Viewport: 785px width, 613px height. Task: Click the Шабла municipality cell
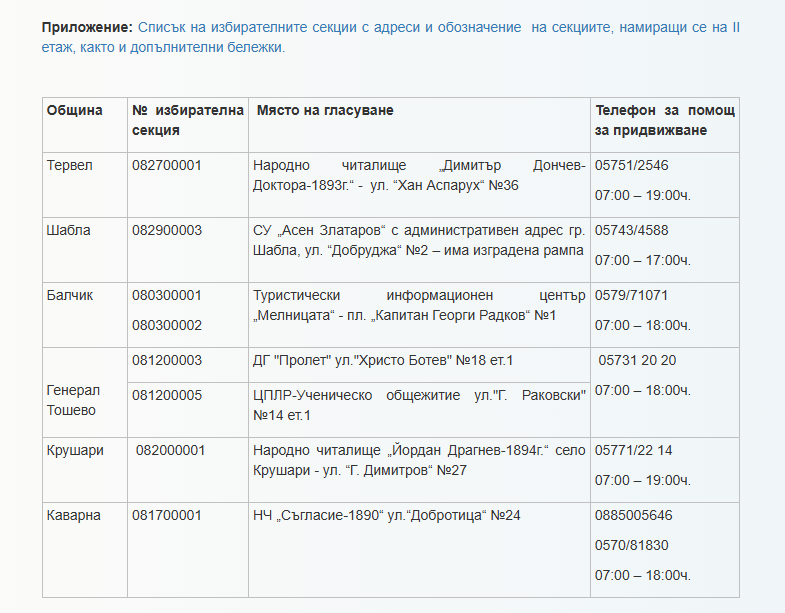point(69,231)
